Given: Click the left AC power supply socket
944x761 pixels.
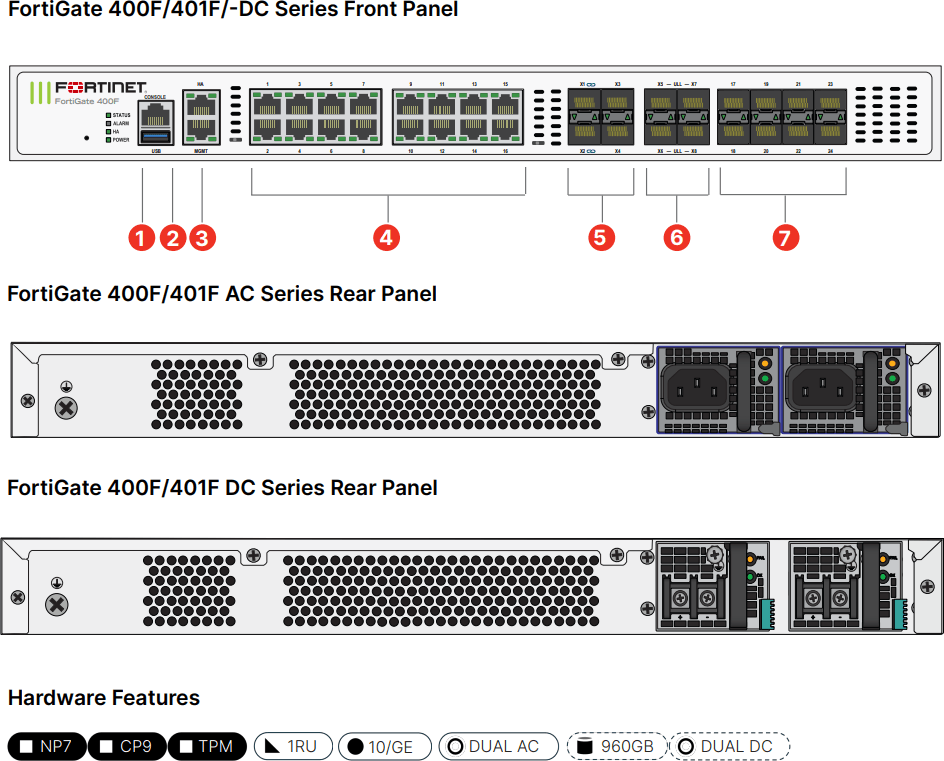Looking at the screenshot, I should (696, 387).
